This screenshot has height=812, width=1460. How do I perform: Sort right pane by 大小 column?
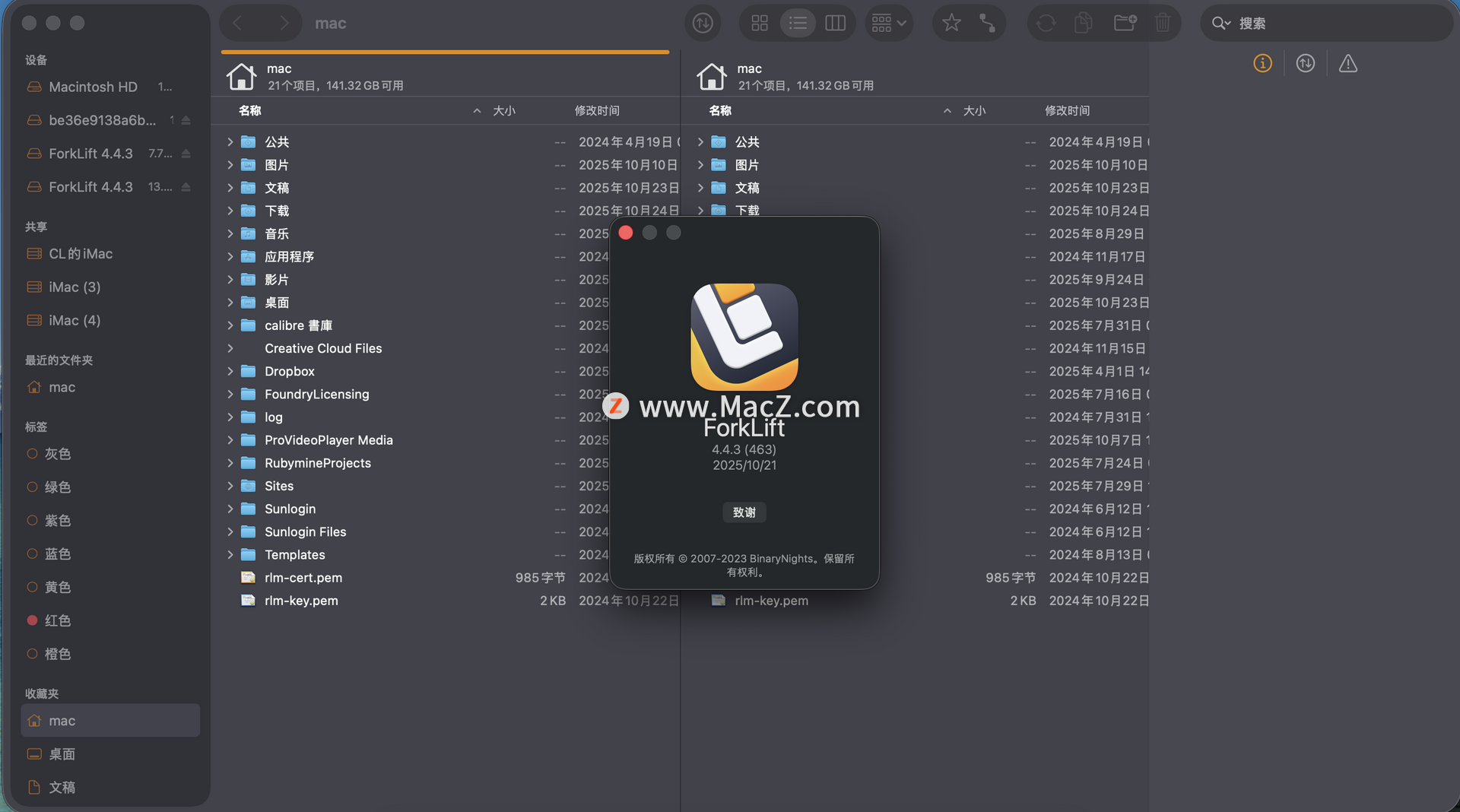[973, 111]
